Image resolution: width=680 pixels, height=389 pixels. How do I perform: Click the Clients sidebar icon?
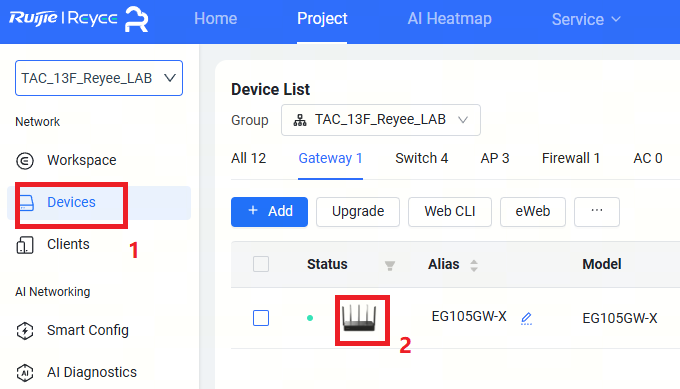click(25, 245)
